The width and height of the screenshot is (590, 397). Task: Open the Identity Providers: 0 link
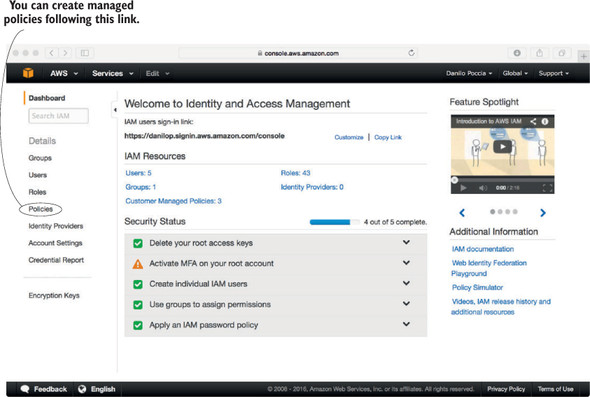(x=312, y=187)
